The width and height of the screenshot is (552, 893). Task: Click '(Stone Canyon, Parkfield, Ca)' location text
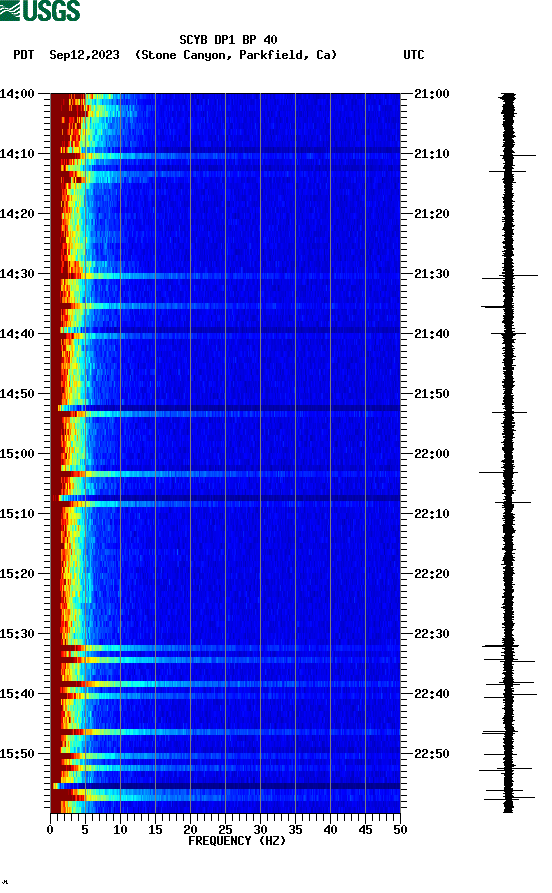(x=236, y=55)
